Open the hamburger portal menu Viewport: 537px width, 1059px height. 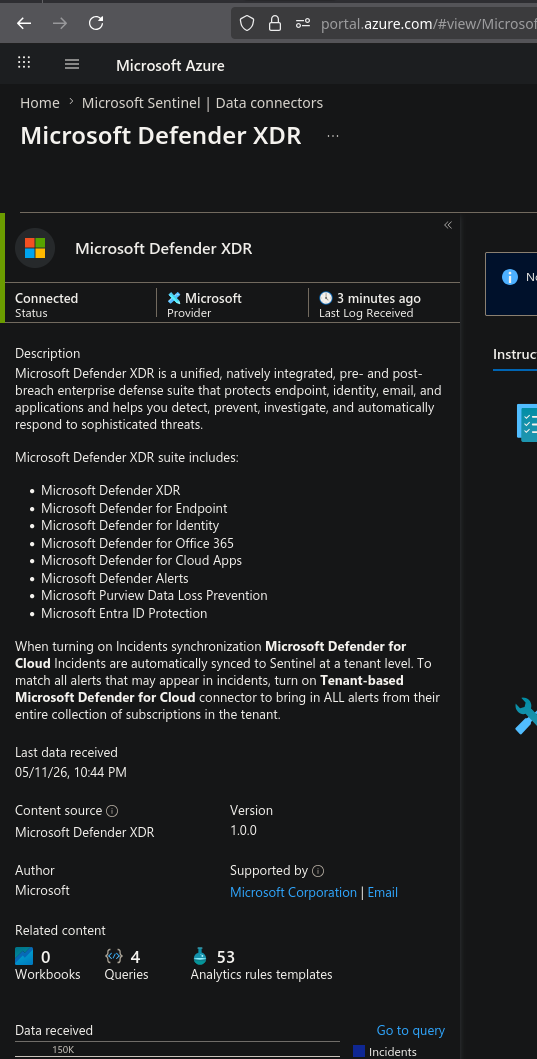tap(72, 64)
